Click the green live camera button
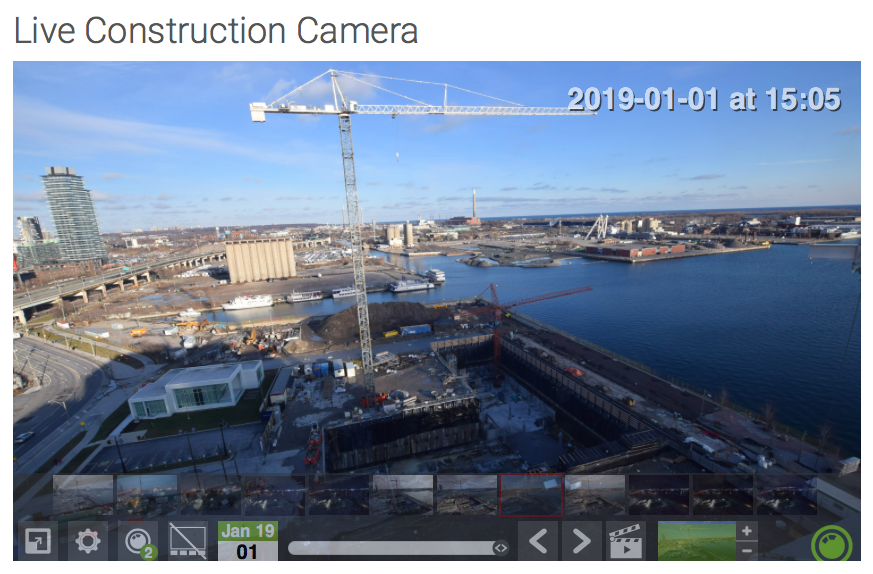873x574 pixels. click(831, 543)
